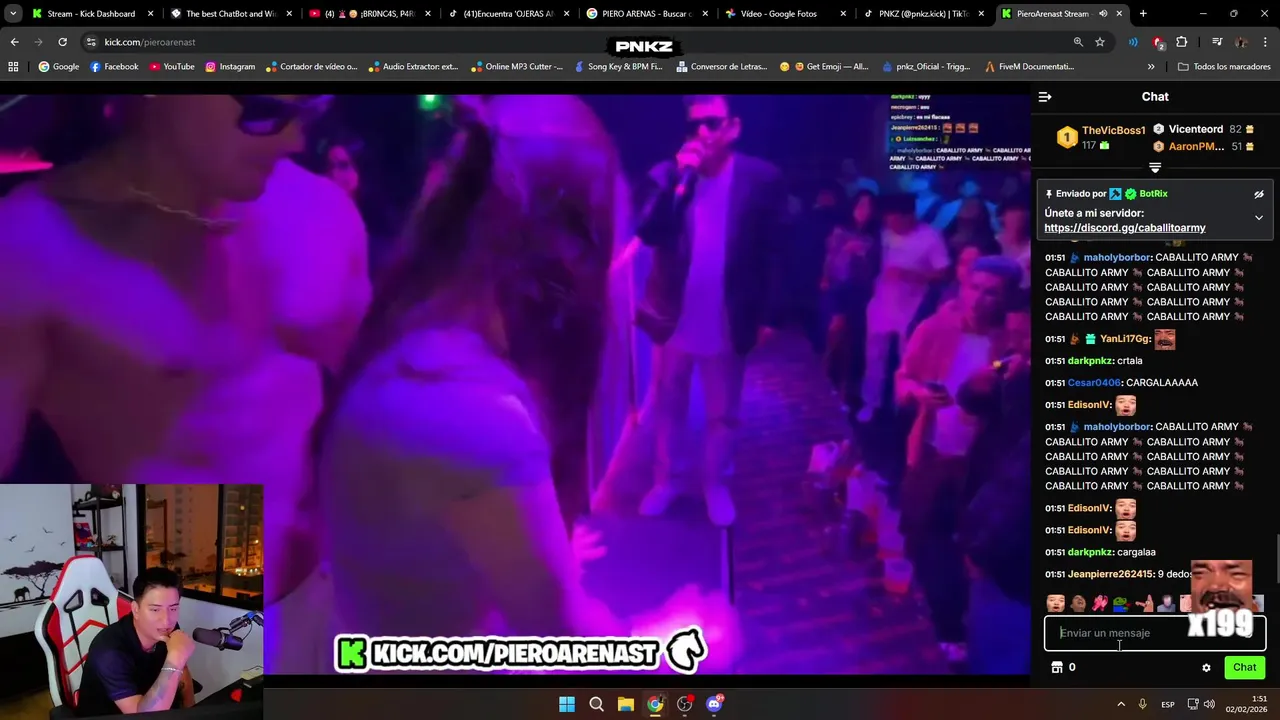Open the Windows Start button
Viewport: 1280px width, 720px height.
567,704
